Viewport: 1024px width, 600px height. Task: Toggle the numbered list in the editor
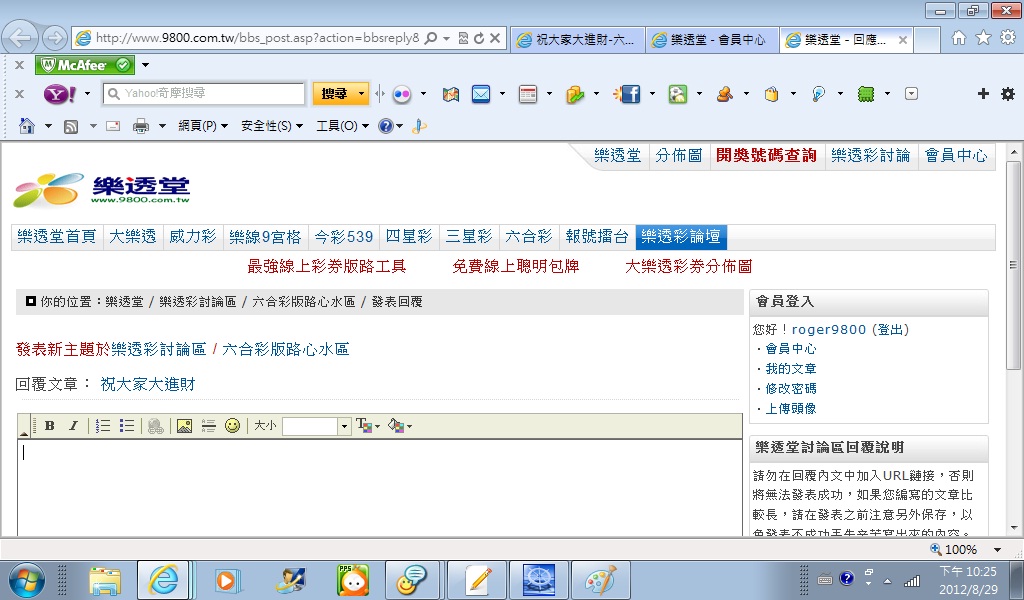[103, 426]
